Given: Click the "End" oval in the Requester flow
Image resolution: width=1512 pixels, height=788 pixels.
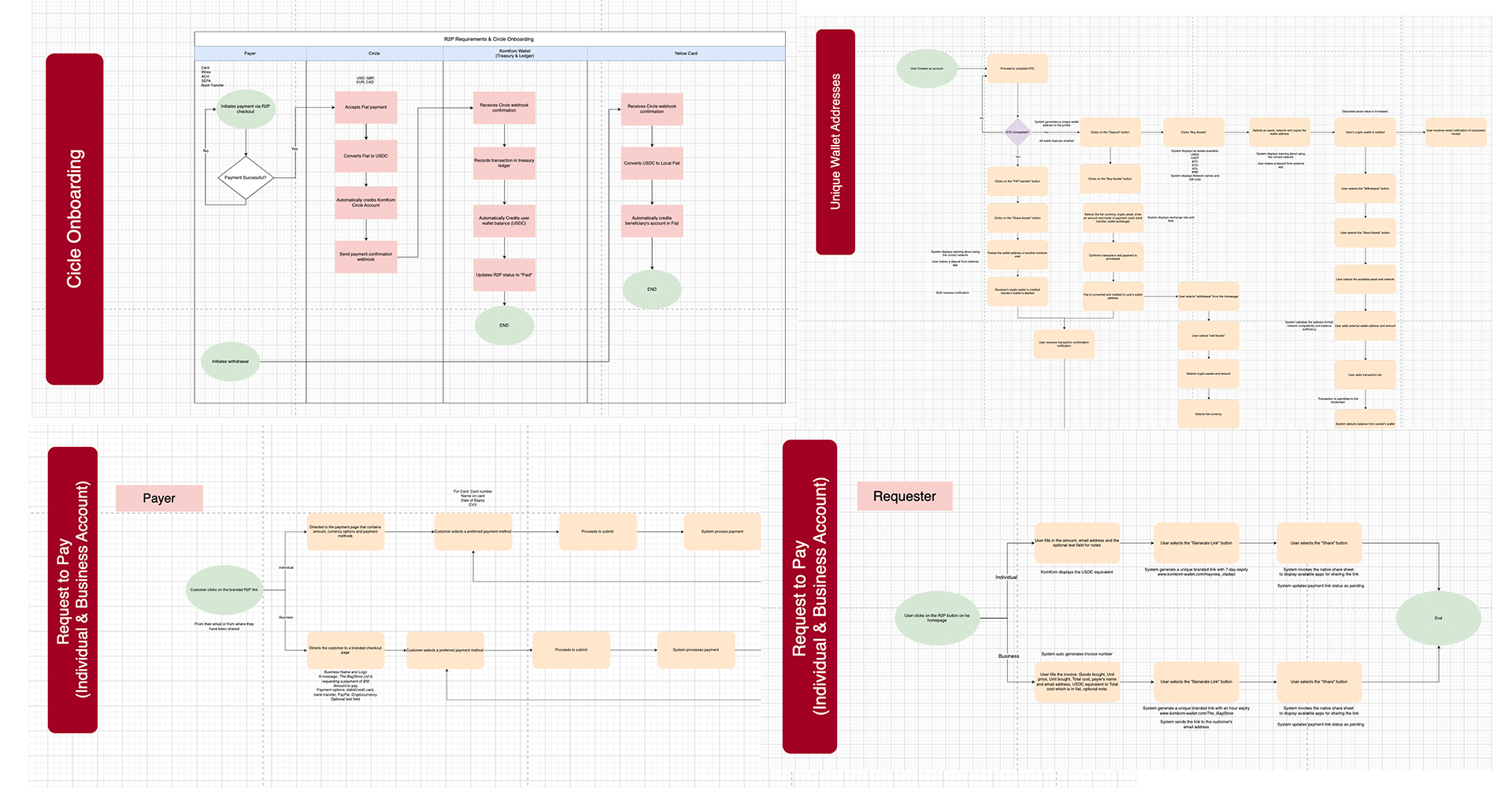Looking at the screenshot, I should [1440, 618].
